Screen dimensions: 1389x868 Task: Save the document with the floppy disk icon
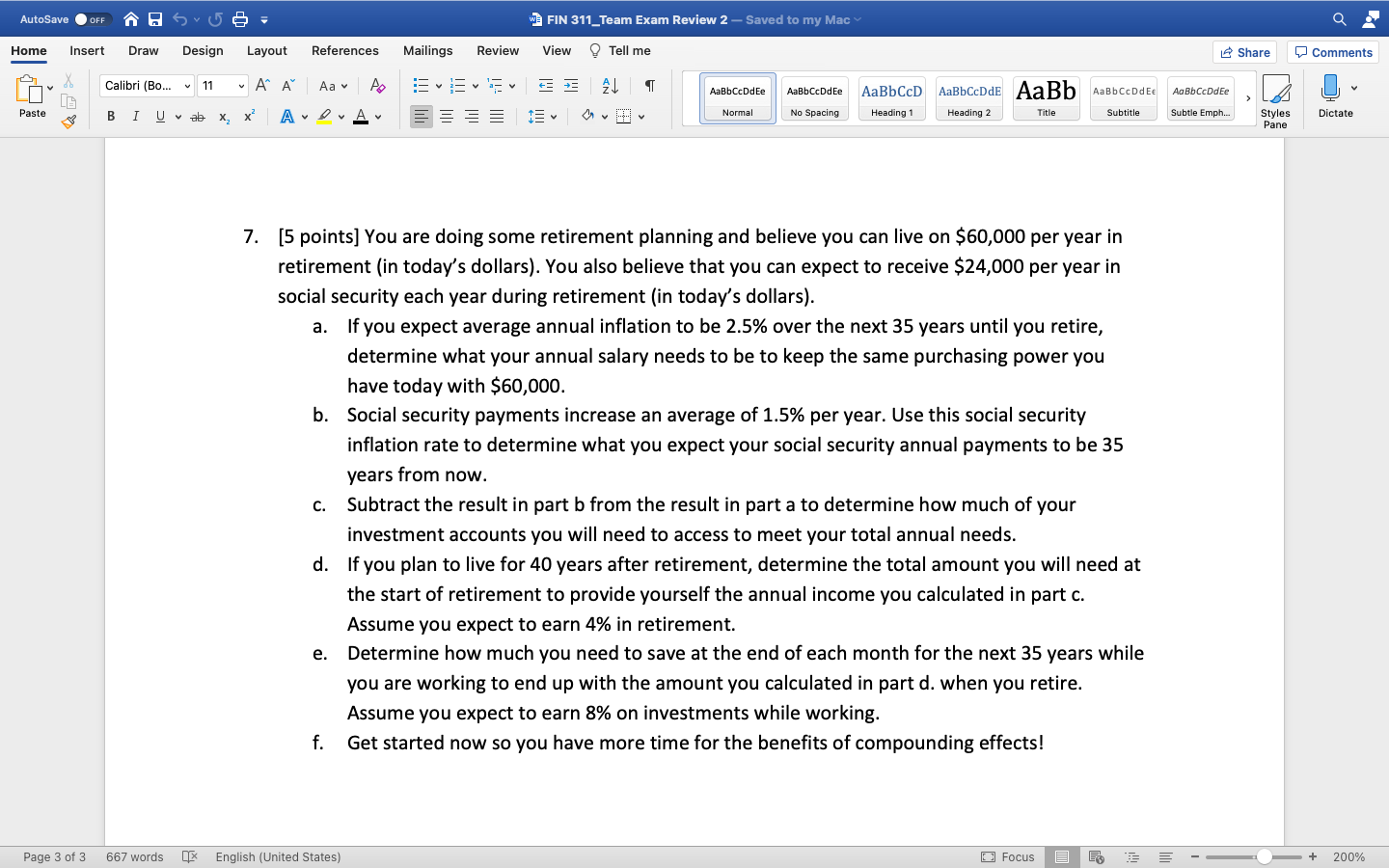(155, 19)
